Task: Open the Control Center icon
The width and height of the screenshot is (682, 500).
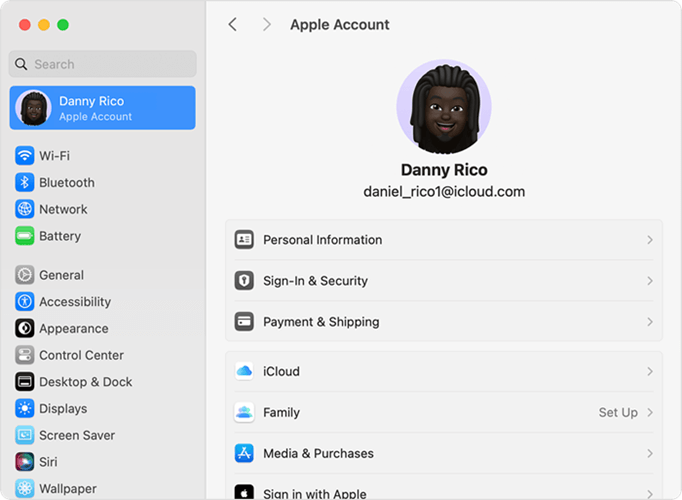Action: tap(25, 355)
